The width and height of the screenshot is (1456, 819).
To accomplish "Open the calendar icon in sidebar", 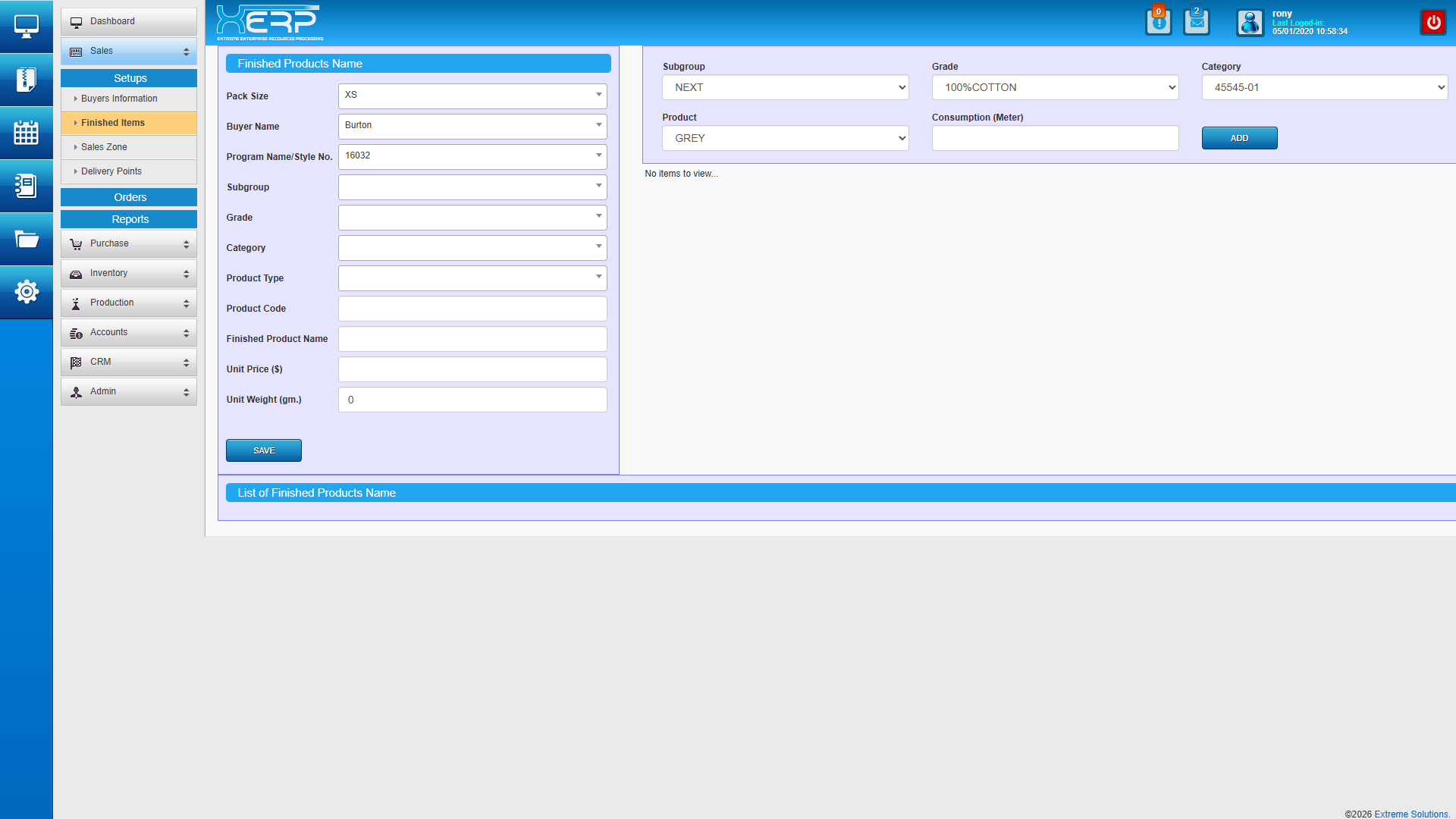I will tap(26, 133).
